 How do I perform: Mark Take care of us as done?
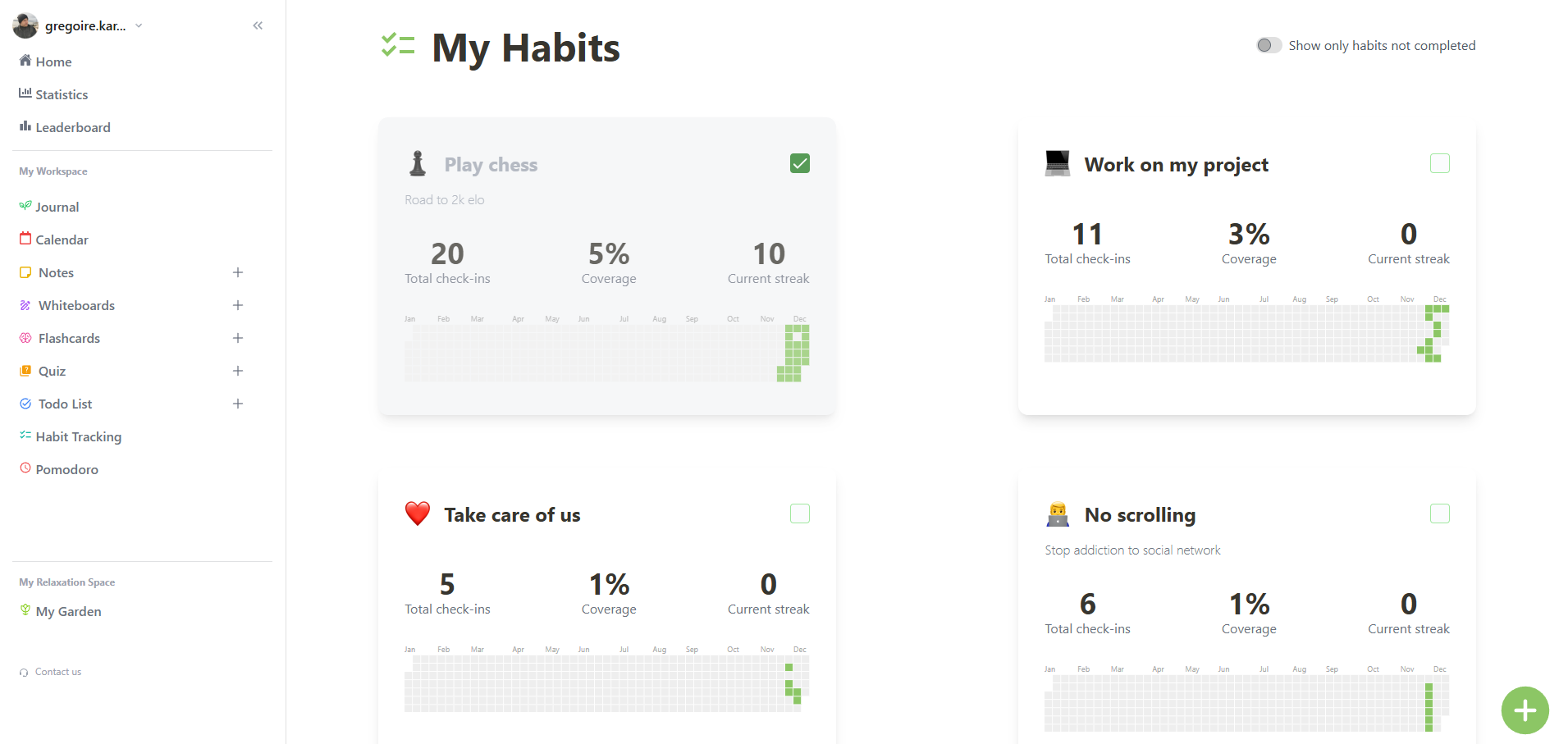(800, 514)
